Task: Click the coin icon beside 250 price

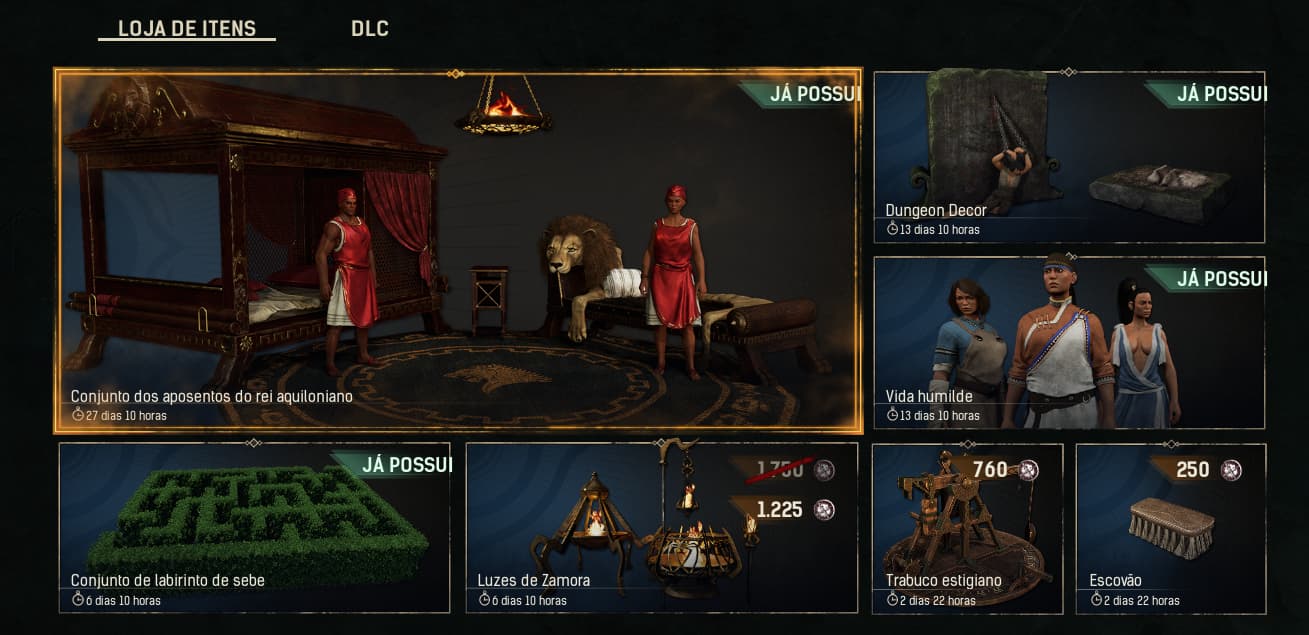Action: [1231, 470]
